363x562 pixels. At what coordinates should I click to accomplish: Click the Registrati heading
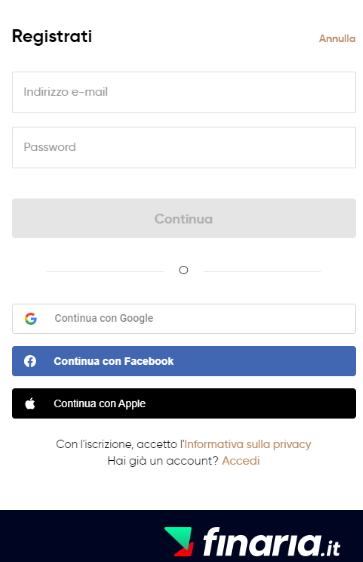point(52,37)
